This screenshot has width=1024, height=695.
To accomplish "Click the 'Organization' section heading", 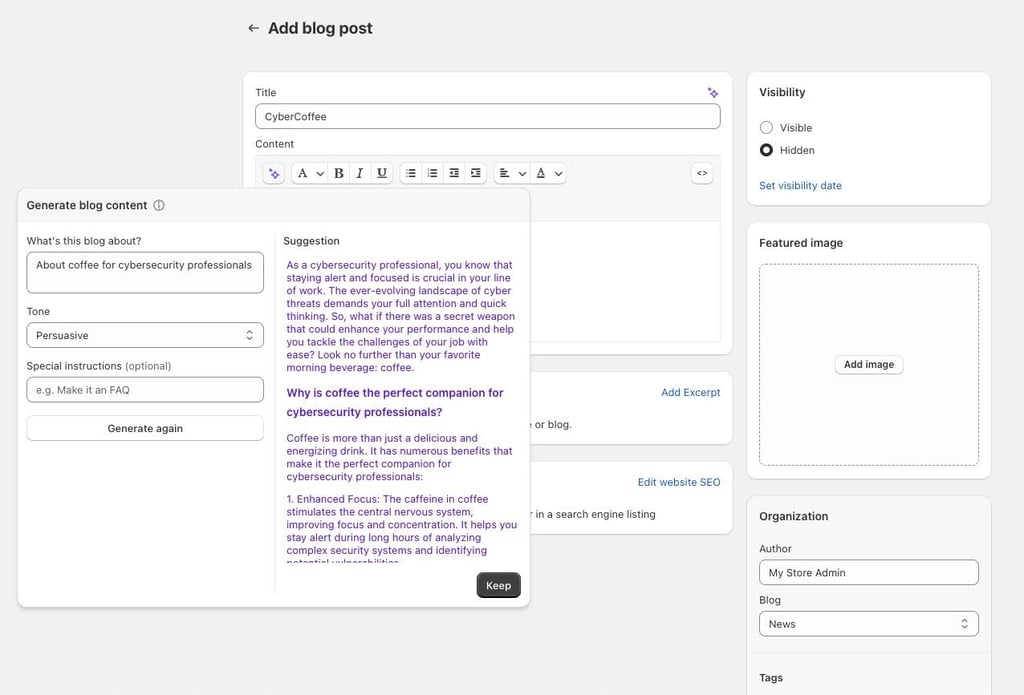I will tap(793, 516).
